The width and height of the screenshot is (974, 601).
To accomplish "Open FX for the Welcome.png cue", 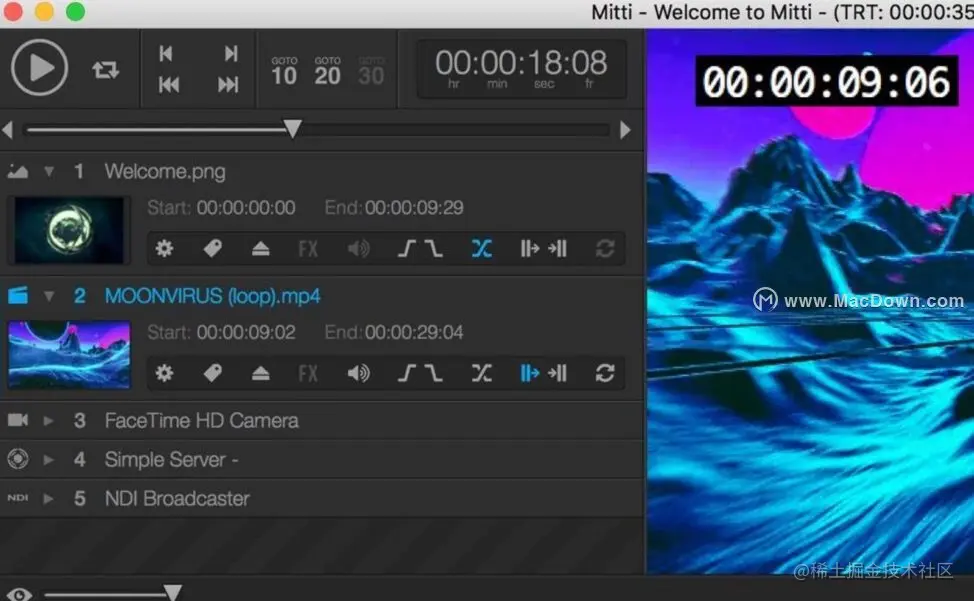I will coord(308,249).
